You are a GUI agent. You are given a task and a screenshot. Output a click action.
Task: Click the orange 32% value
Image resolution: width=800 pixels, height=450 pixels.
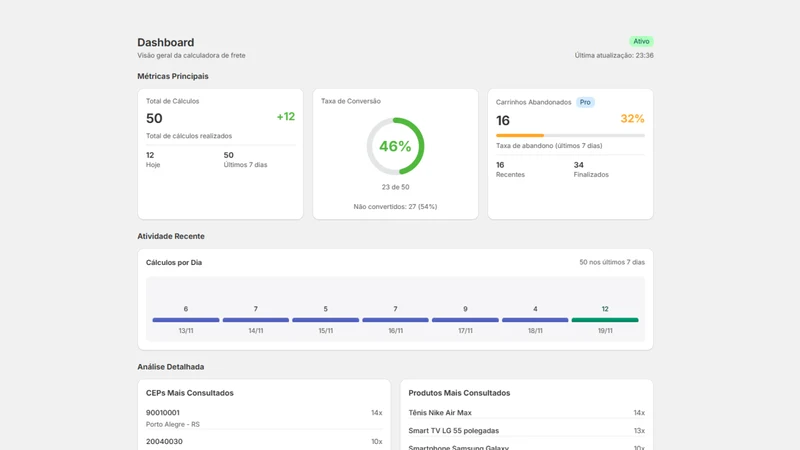632,119
